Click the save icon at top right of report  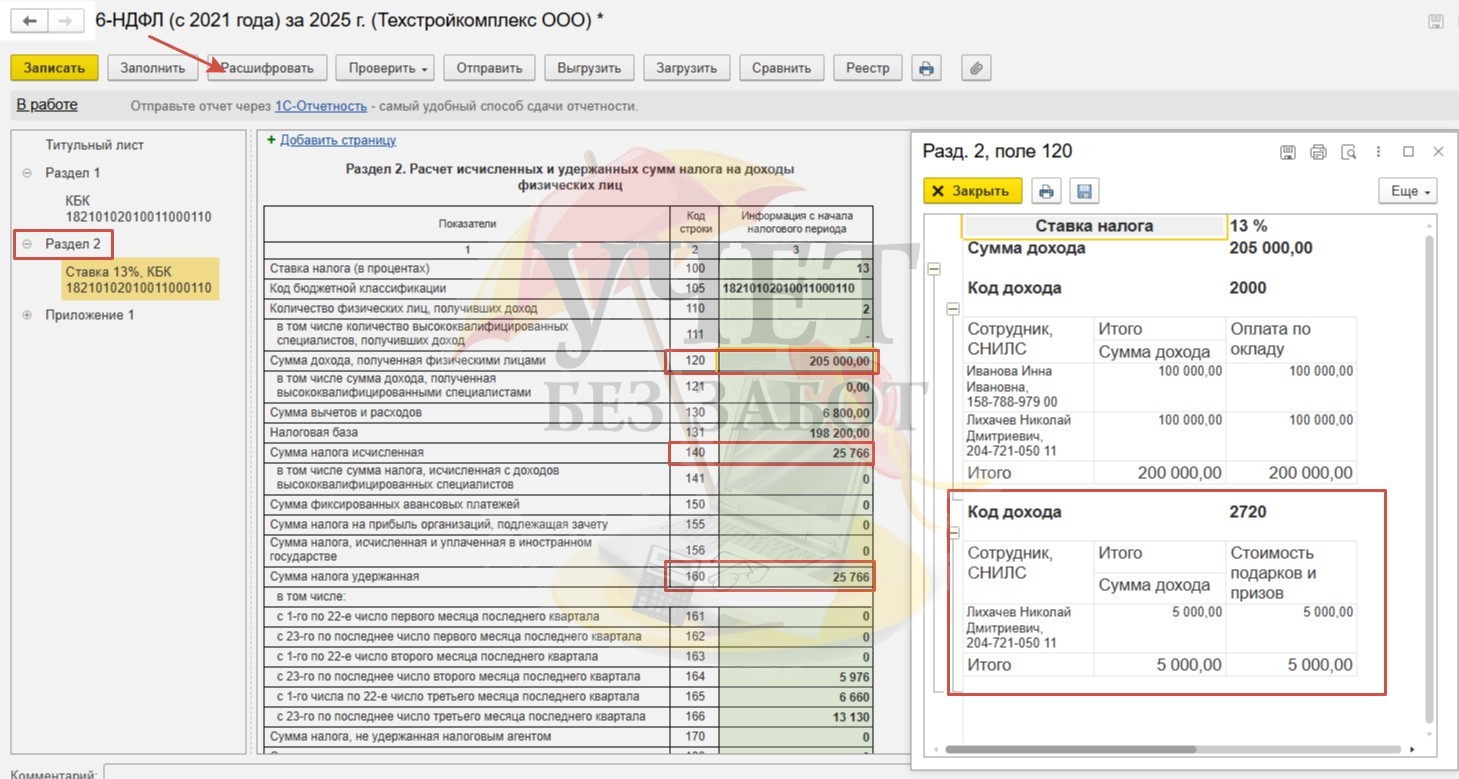point(1436,21)
